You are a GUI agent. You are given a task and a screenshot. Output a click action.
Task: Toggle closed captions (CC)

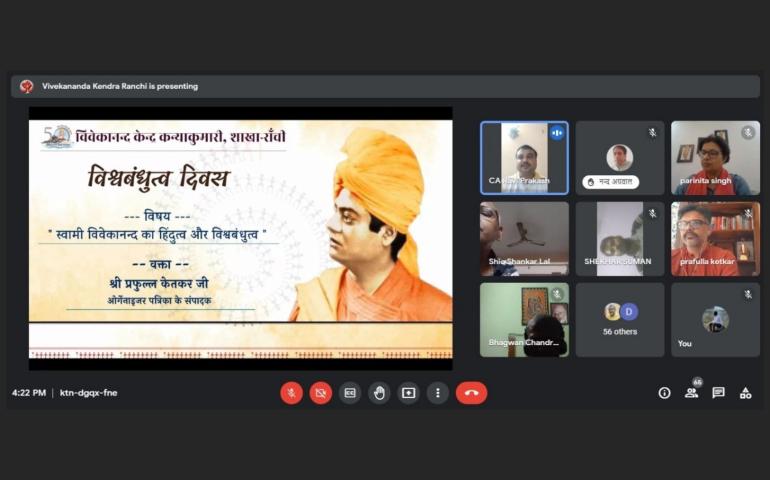350,393
